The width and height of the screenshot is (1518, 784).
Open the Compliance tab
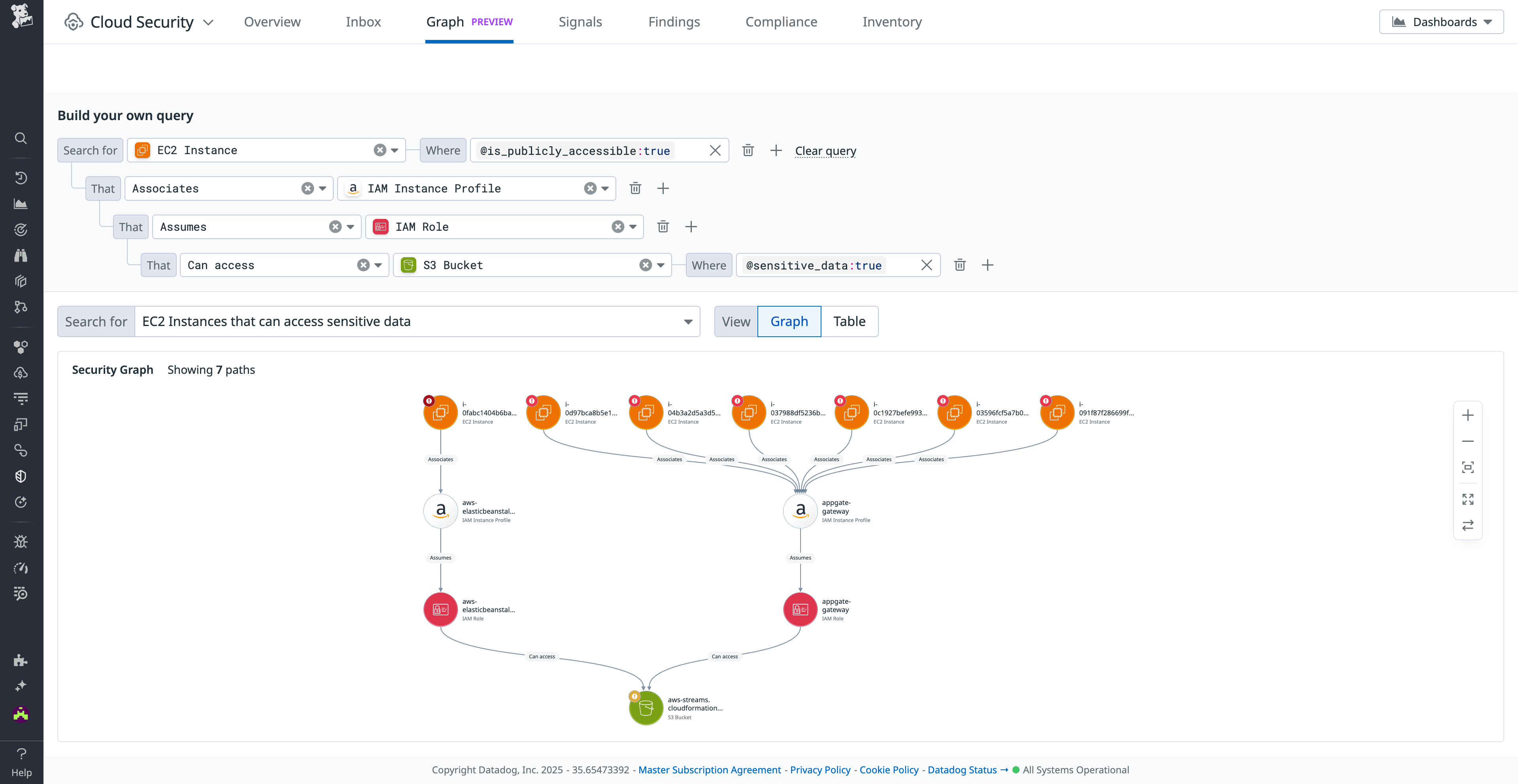tap(782, 21)
